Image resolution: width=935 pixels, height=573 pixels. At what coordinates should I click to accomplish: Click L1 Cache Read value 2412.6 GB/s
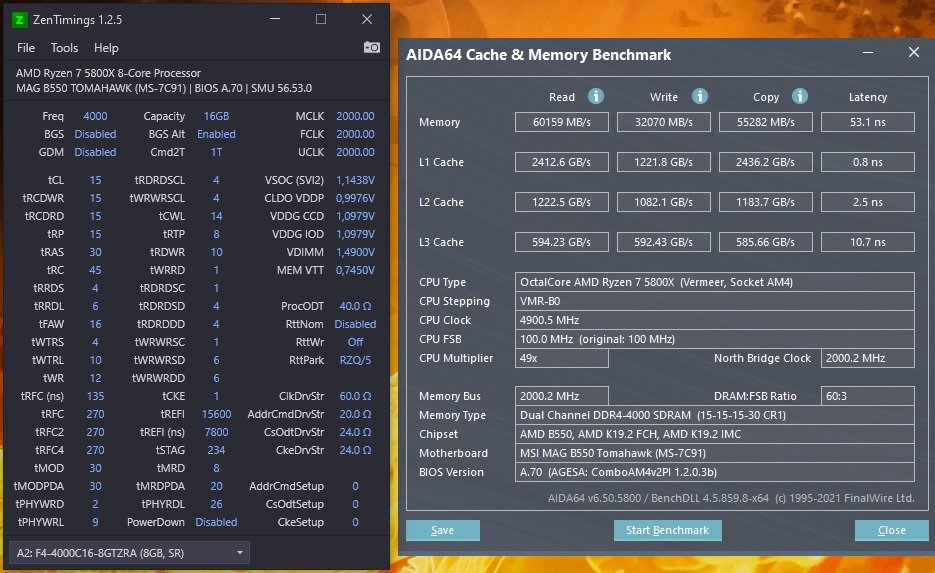pyautogui.click(x=562, y=162)
